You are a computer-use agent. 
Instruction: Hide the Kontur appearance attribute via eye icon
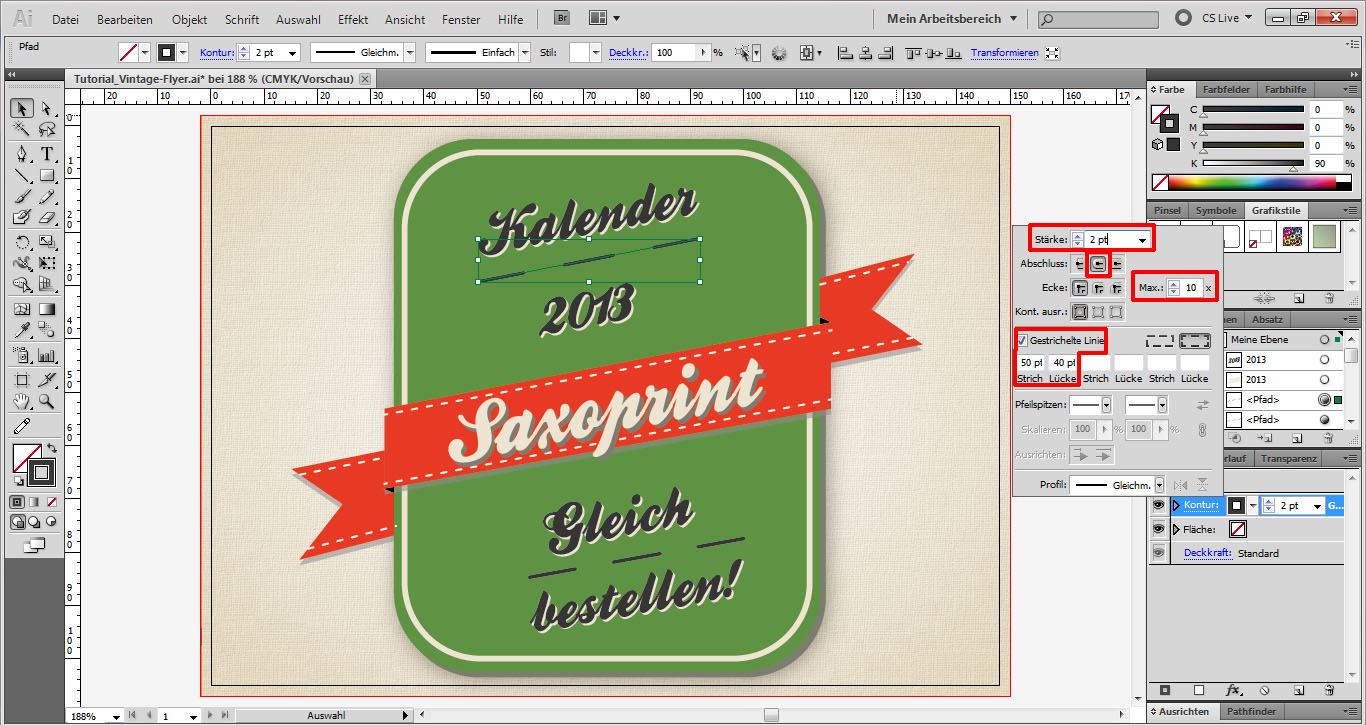(1158, 506)
